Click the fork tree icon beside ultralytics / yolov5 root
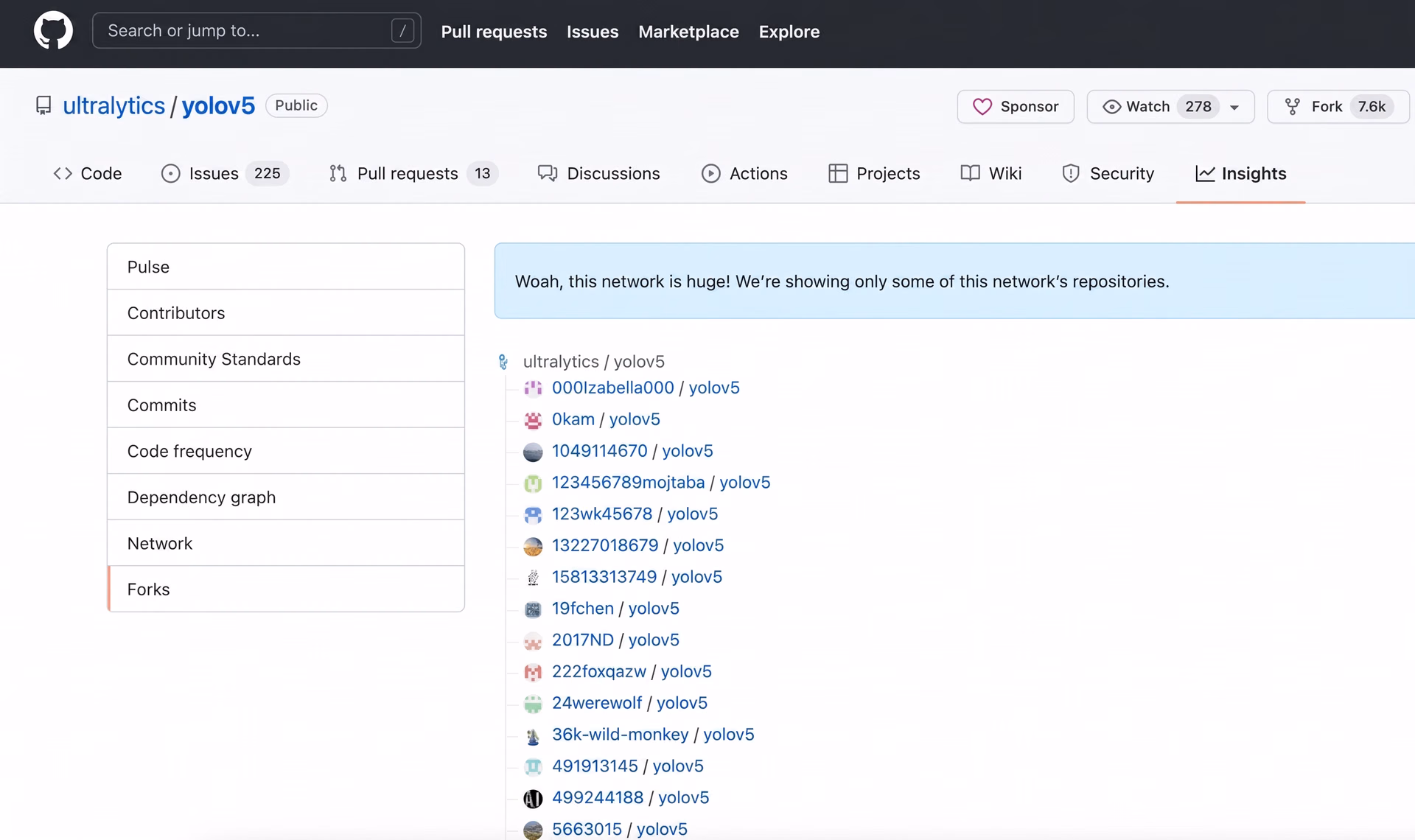Screen dimensions: 1415x840 503,362
